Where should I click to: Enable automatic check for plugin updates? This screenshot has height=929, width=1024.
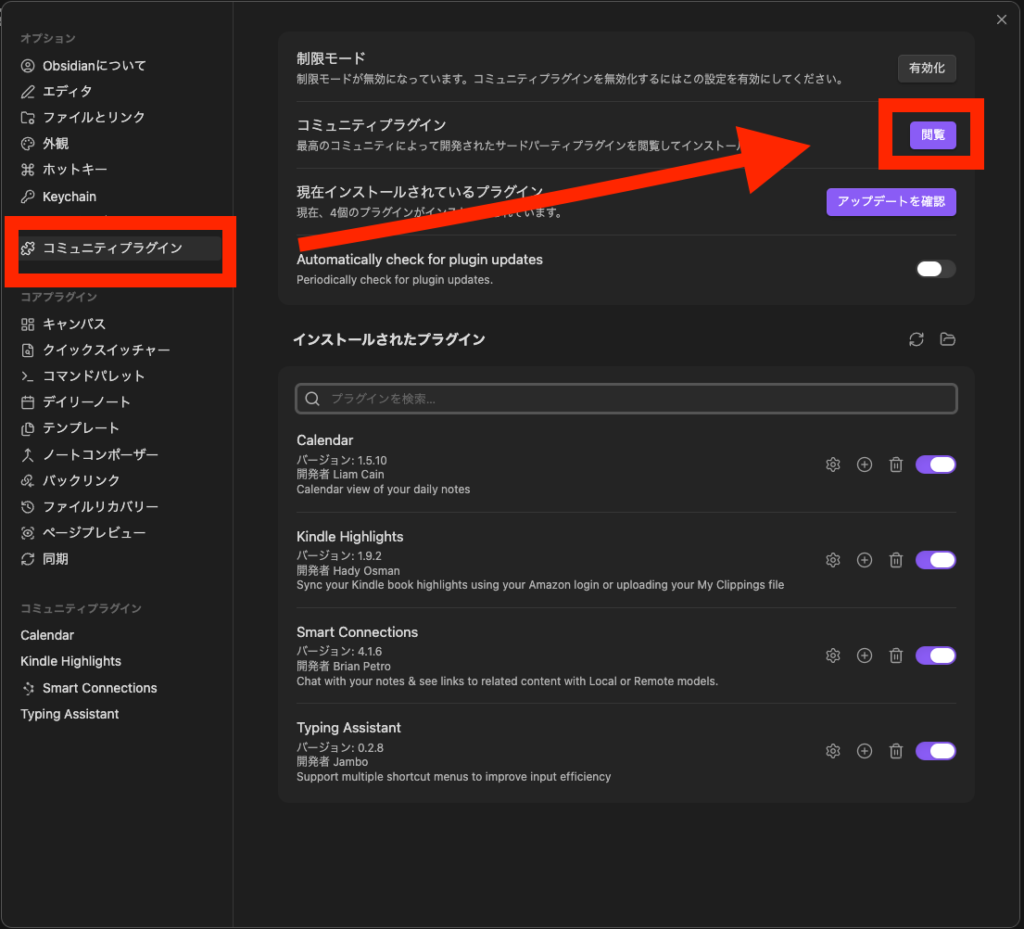coord(936,269)
